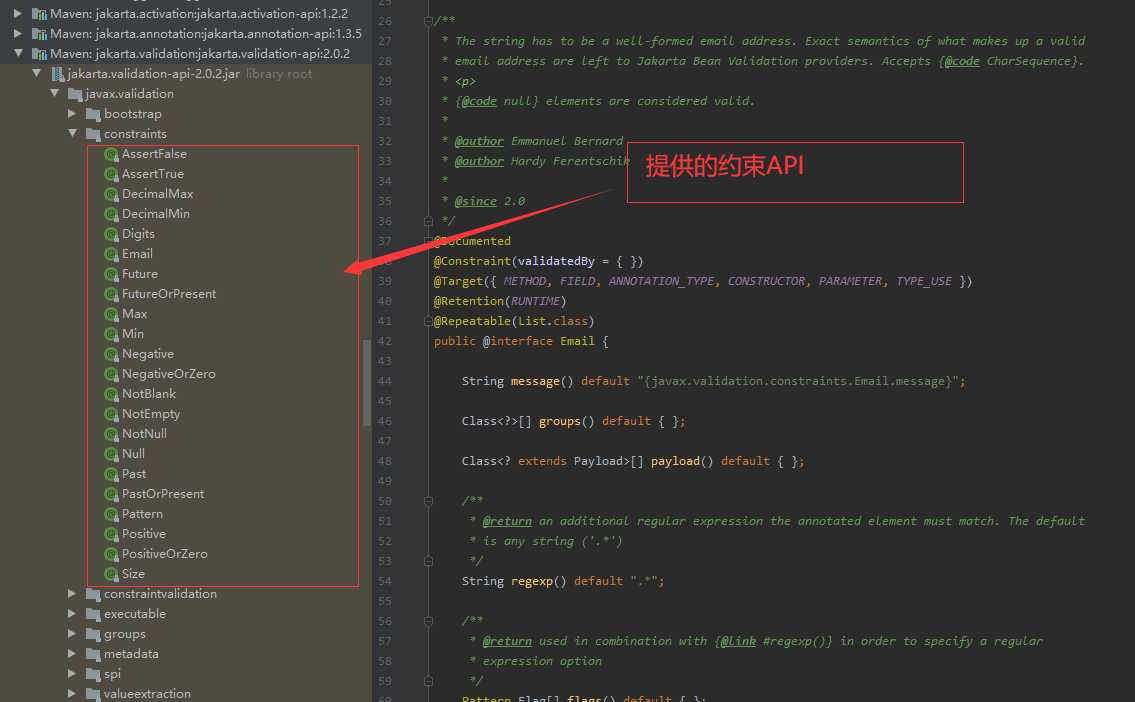Select the Pattern annotation icon
This screenshot has height=702, width=1135.
click(x=111, y=513)
